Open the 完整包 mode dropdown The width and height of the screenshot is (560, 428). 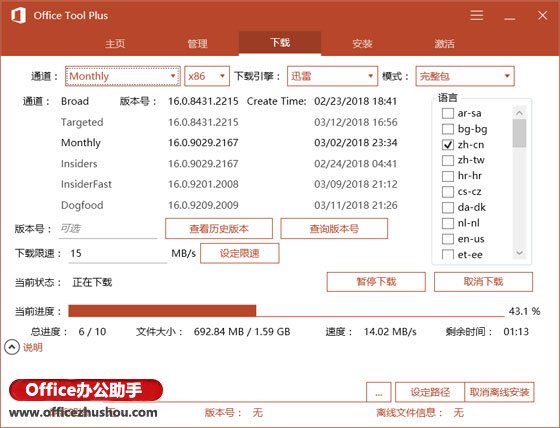(x=465, y=76)
